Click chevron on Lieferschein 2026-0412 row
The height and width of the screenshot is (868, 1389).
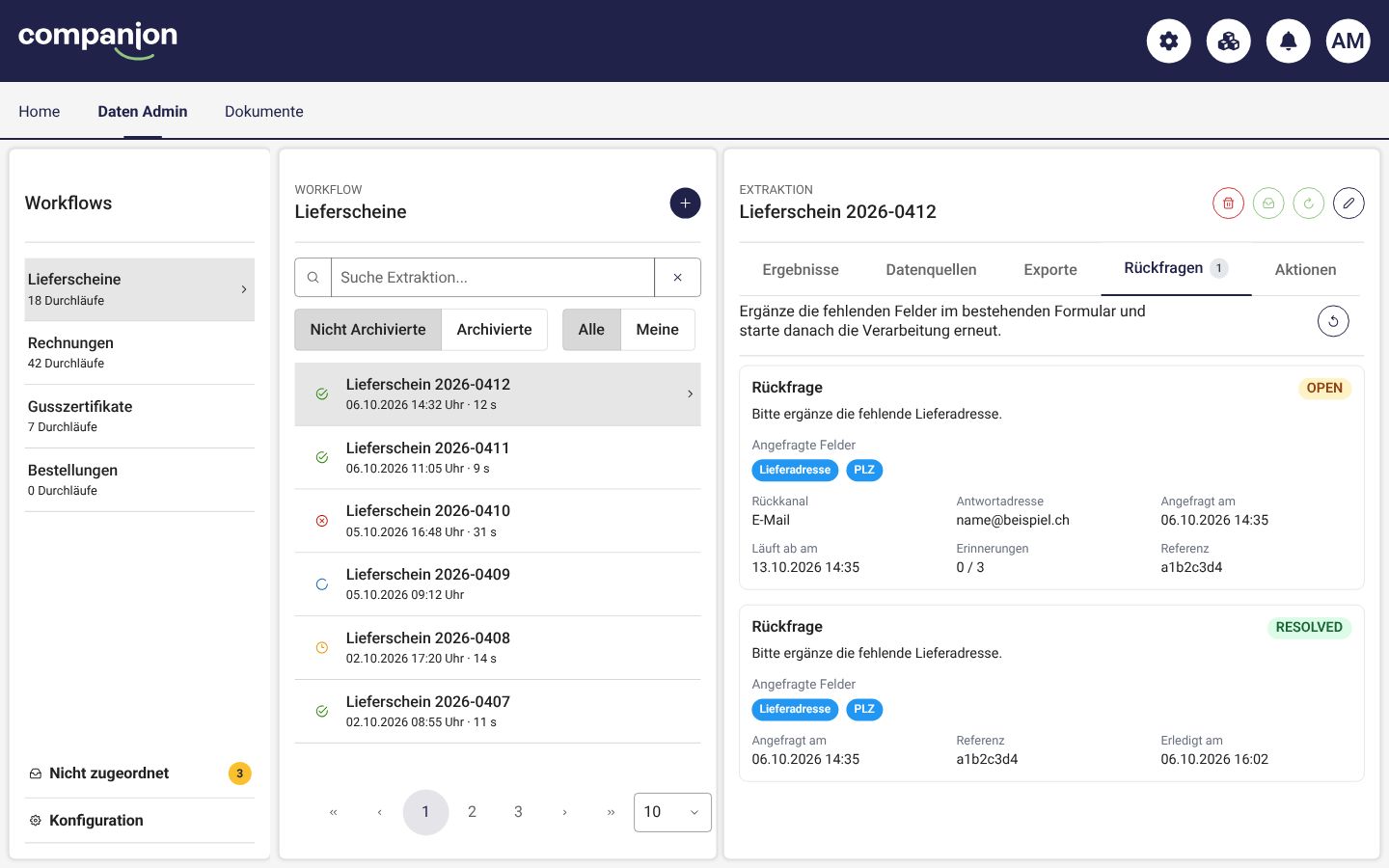click(x=690, y=393)
